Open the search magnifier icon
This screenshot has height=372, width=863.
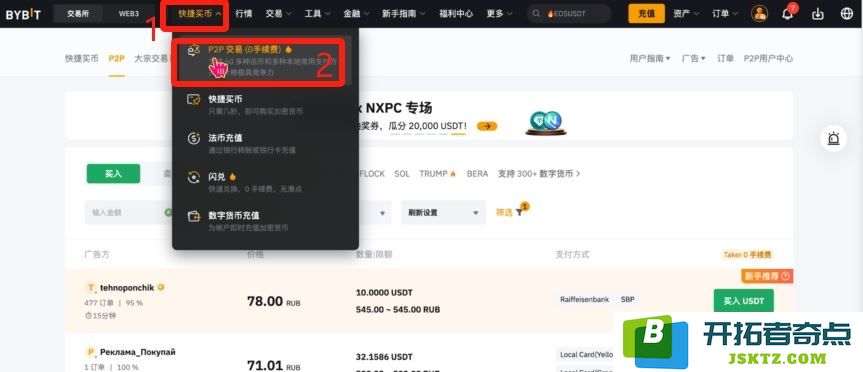536,14
